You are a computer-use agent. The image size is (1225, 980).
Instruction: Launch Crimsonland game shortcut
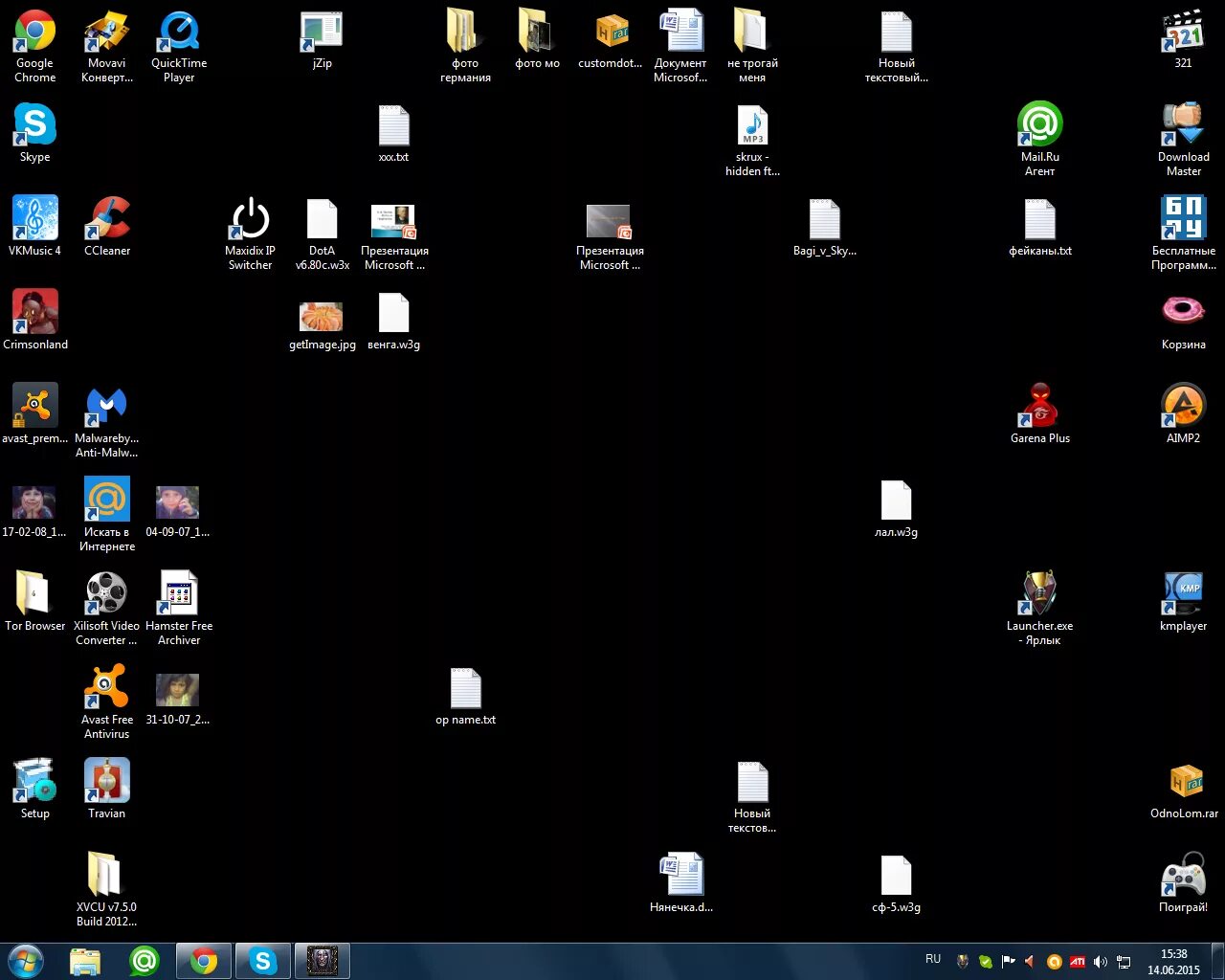pyautogui.click(x=35, y=320)
